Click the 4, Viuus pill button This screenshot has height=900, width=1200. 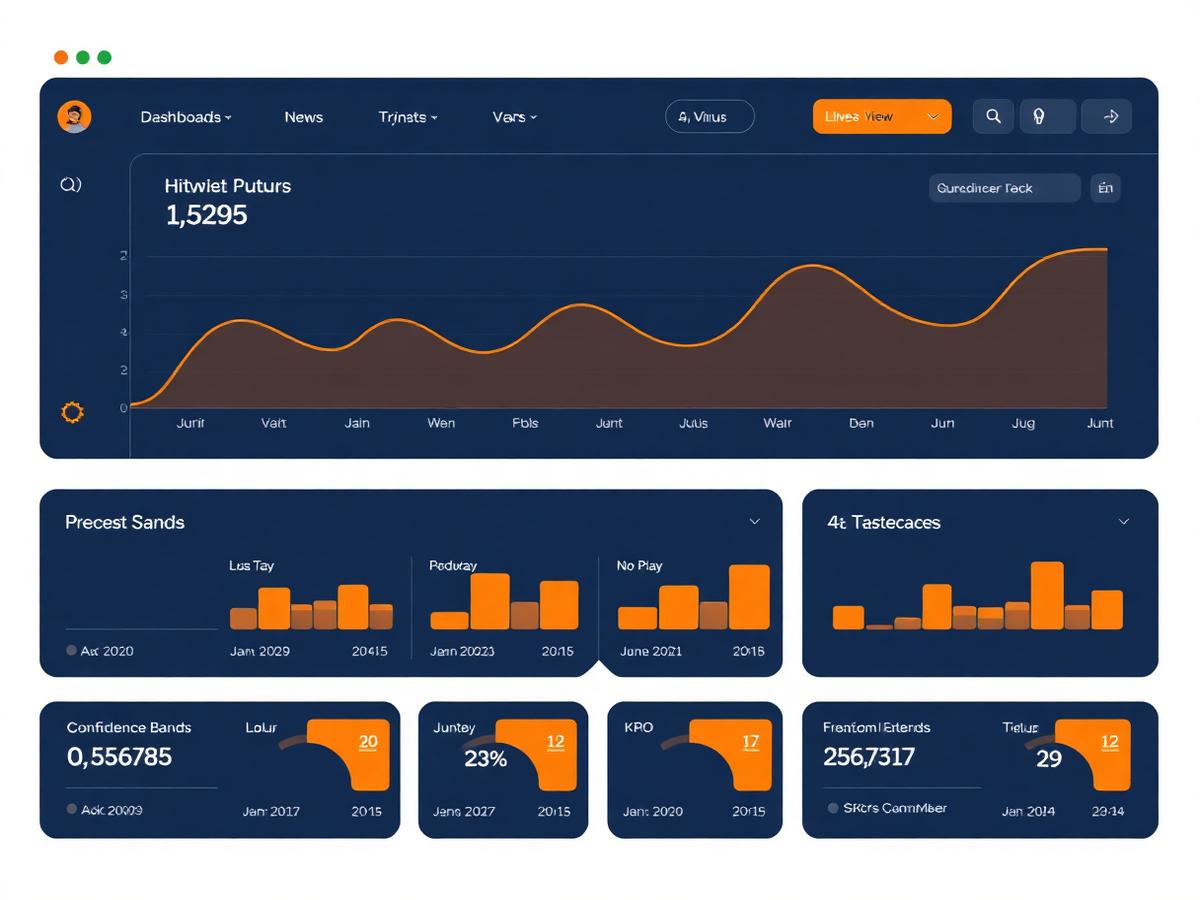(x=710, y=116)
